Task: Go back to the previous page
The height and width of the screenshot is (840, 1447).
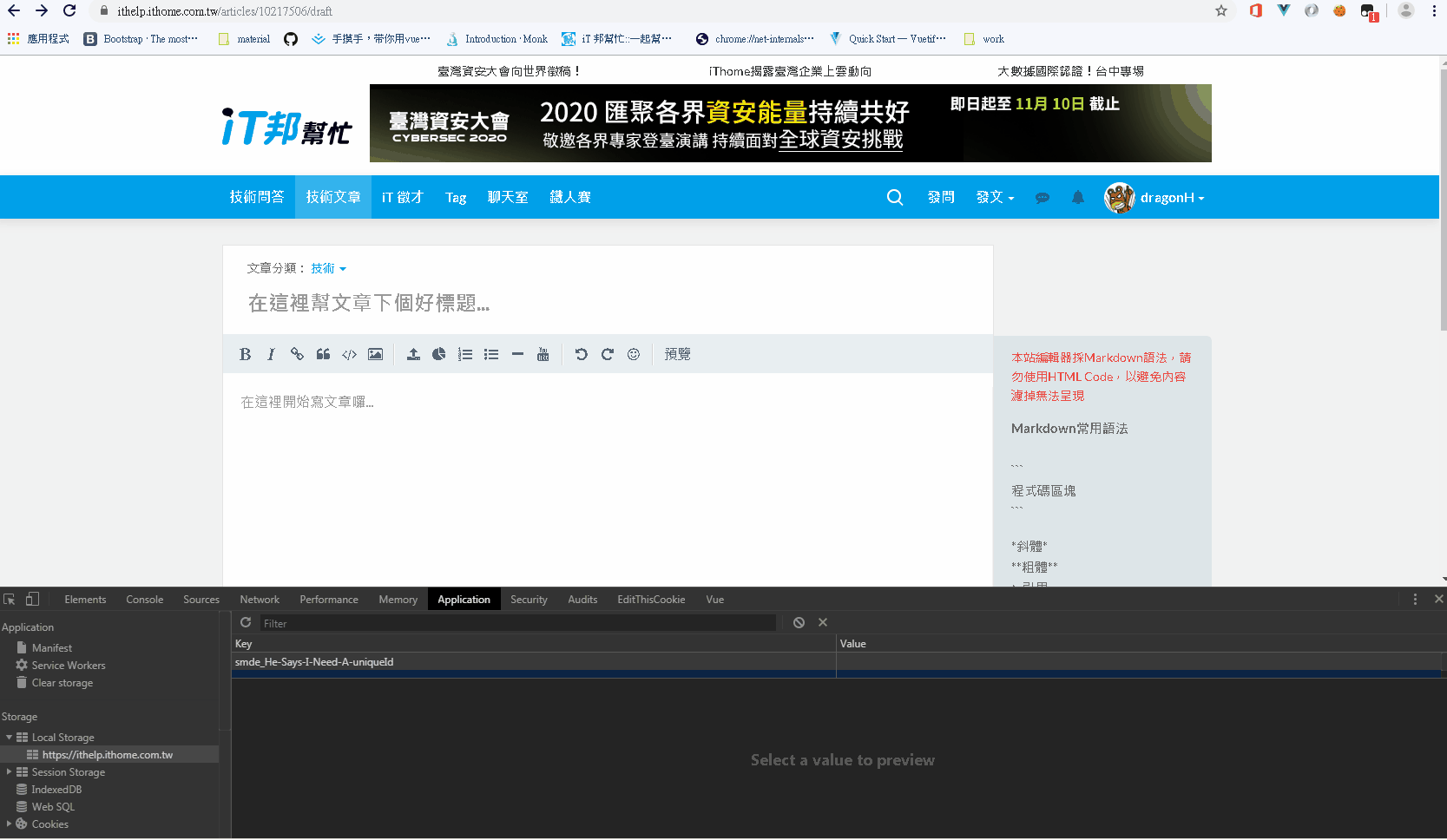Action: 14,10
